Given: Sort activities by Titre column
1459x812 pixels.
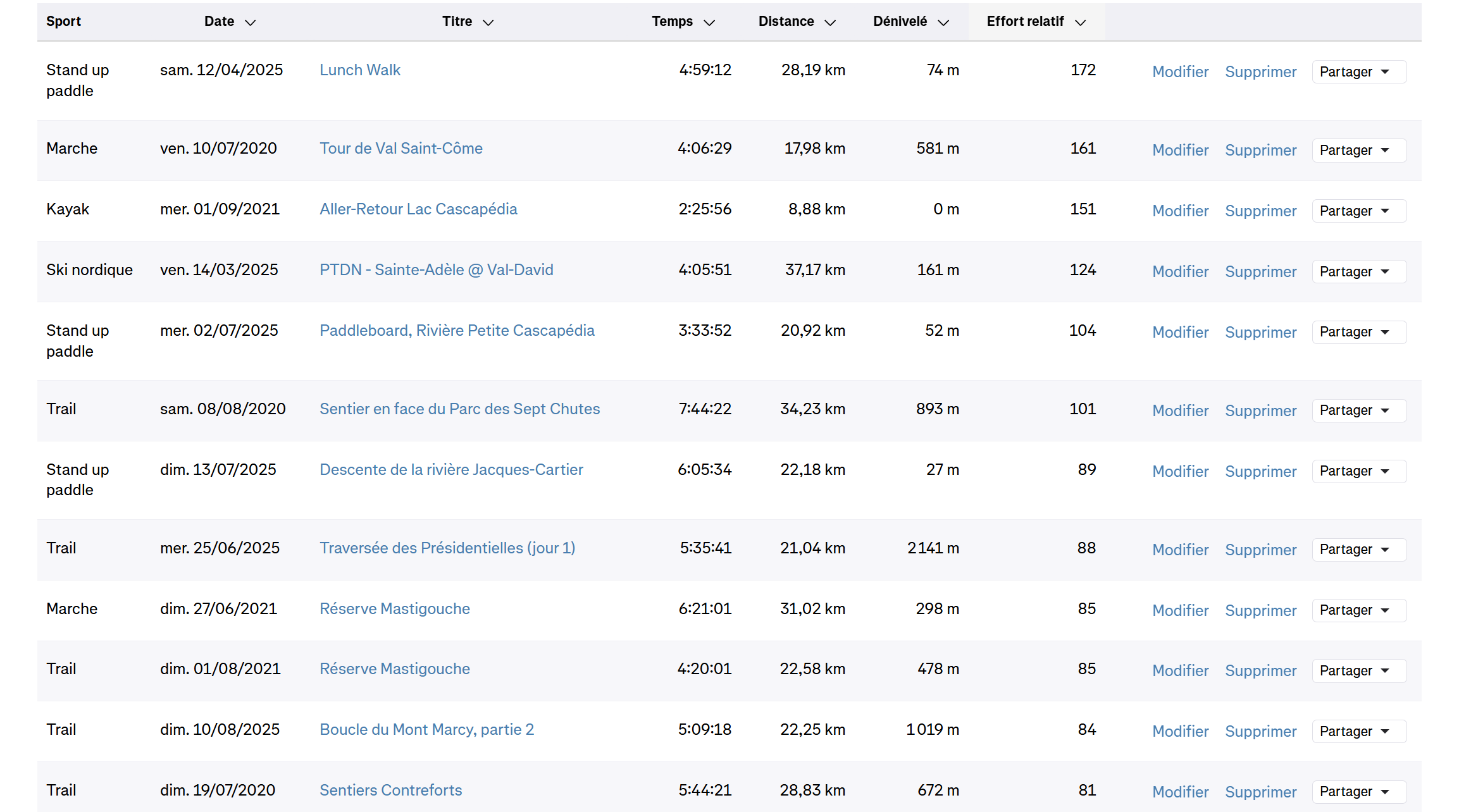Looking at the screenshot, I should click(467, 22).
